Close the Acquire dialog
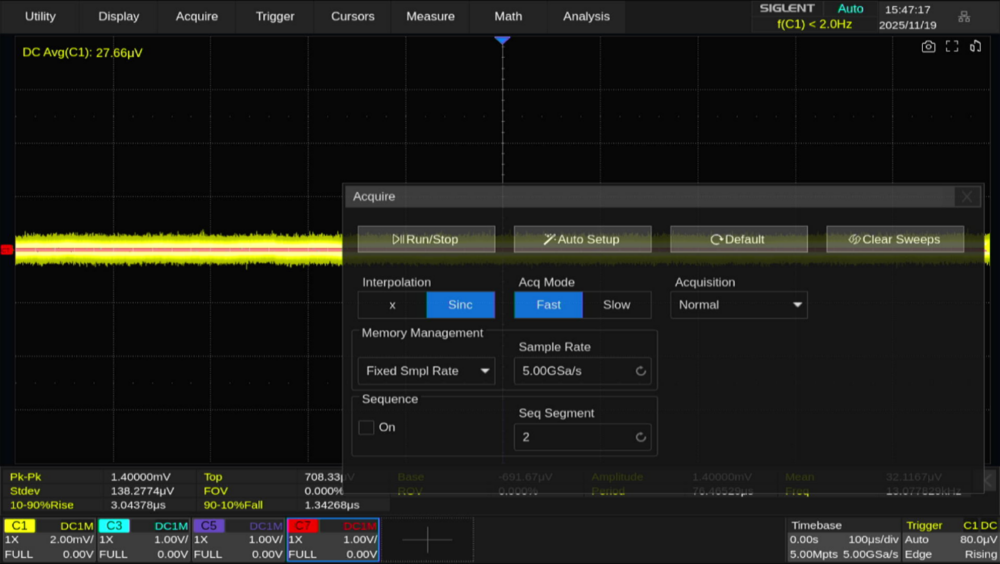This screenshot has height=564, width=1000. click(966, 197)
